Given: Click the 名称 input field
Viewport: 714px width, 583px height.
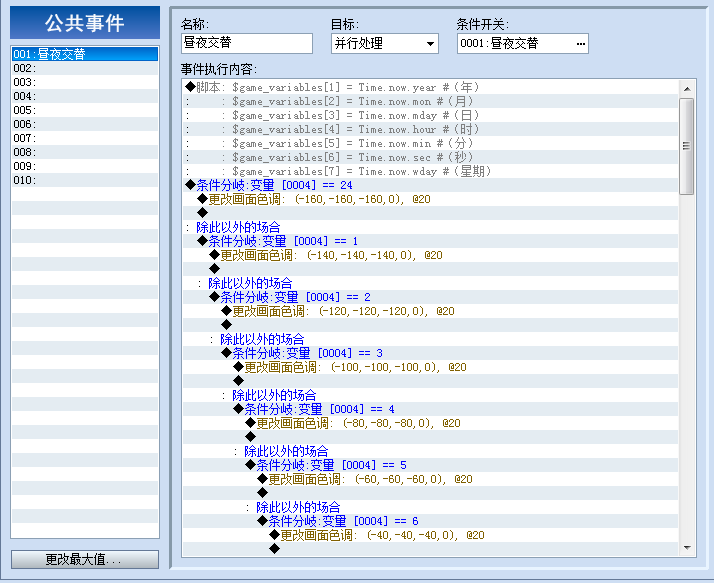Looking at the screenshot, I should click(247, 43).
